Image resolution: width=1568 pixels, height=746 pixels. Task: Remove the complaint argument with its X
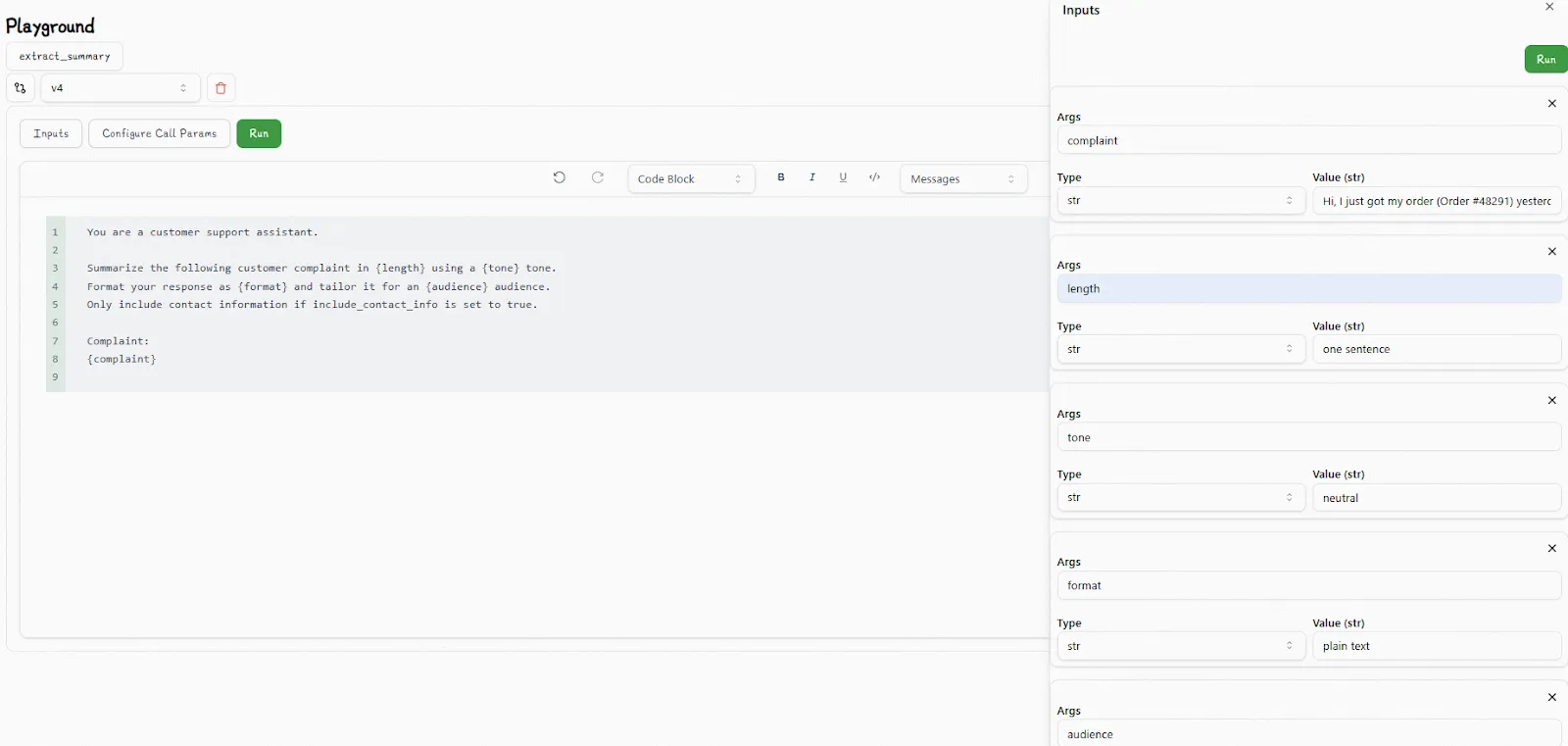[1551, 104]
